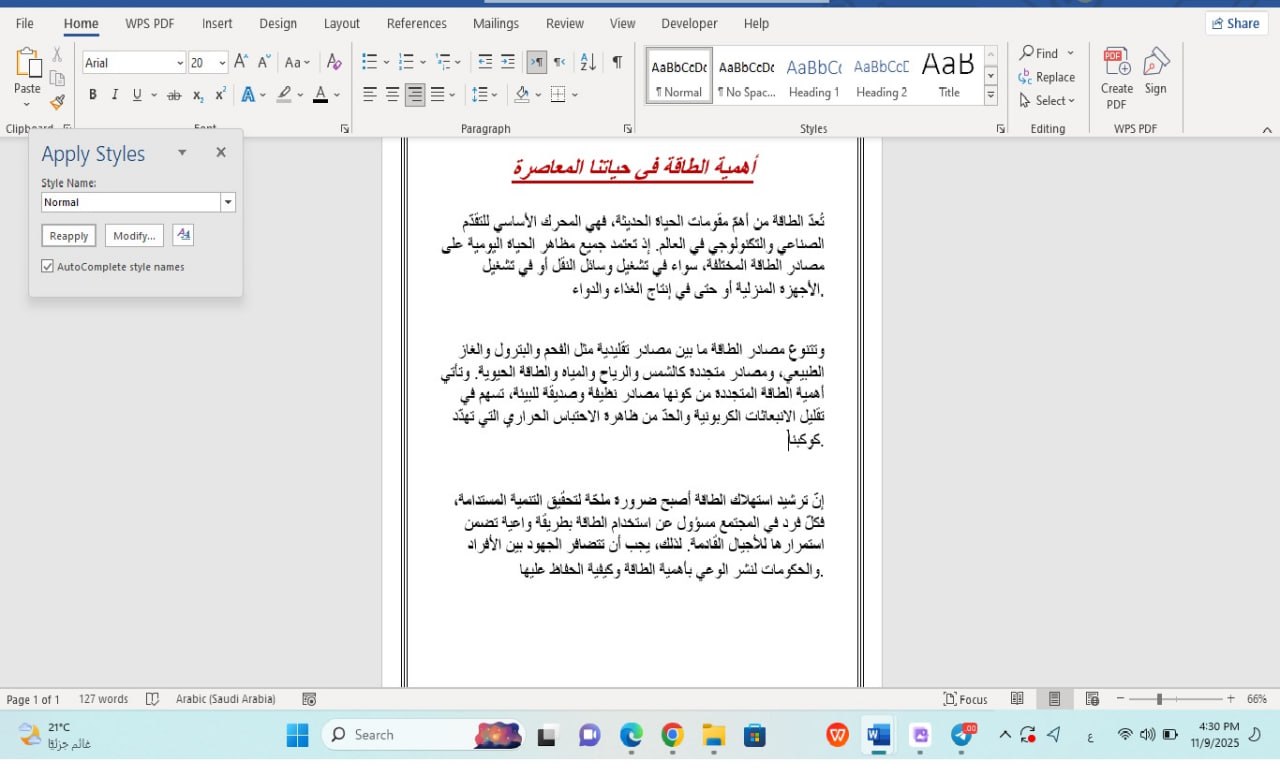Click the Sign icon in WPS PDF

[1156, 72]
